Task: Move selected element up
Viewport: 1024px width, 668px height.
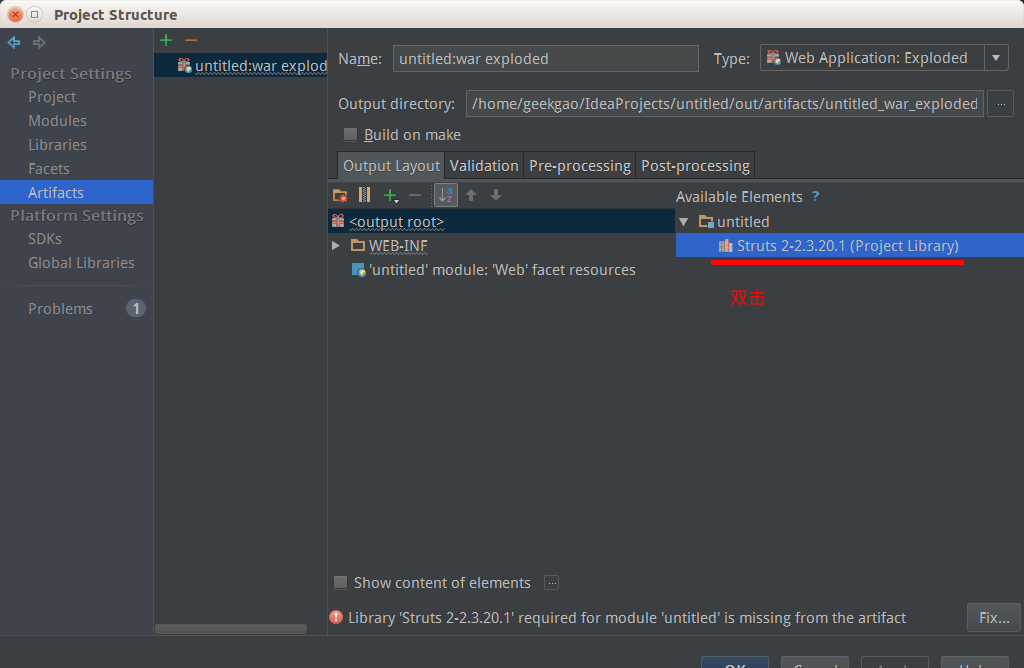Action: click(471, 195)
